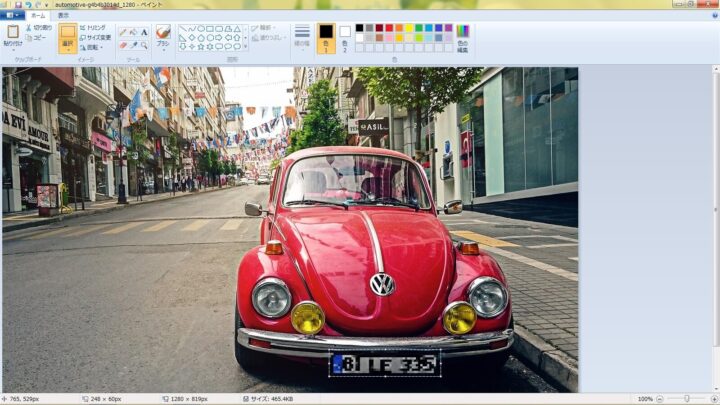Click the Brushes tool icon
The height and width of the screenshot is (405, 720).
pyautogui.click(x=163, y=32)
